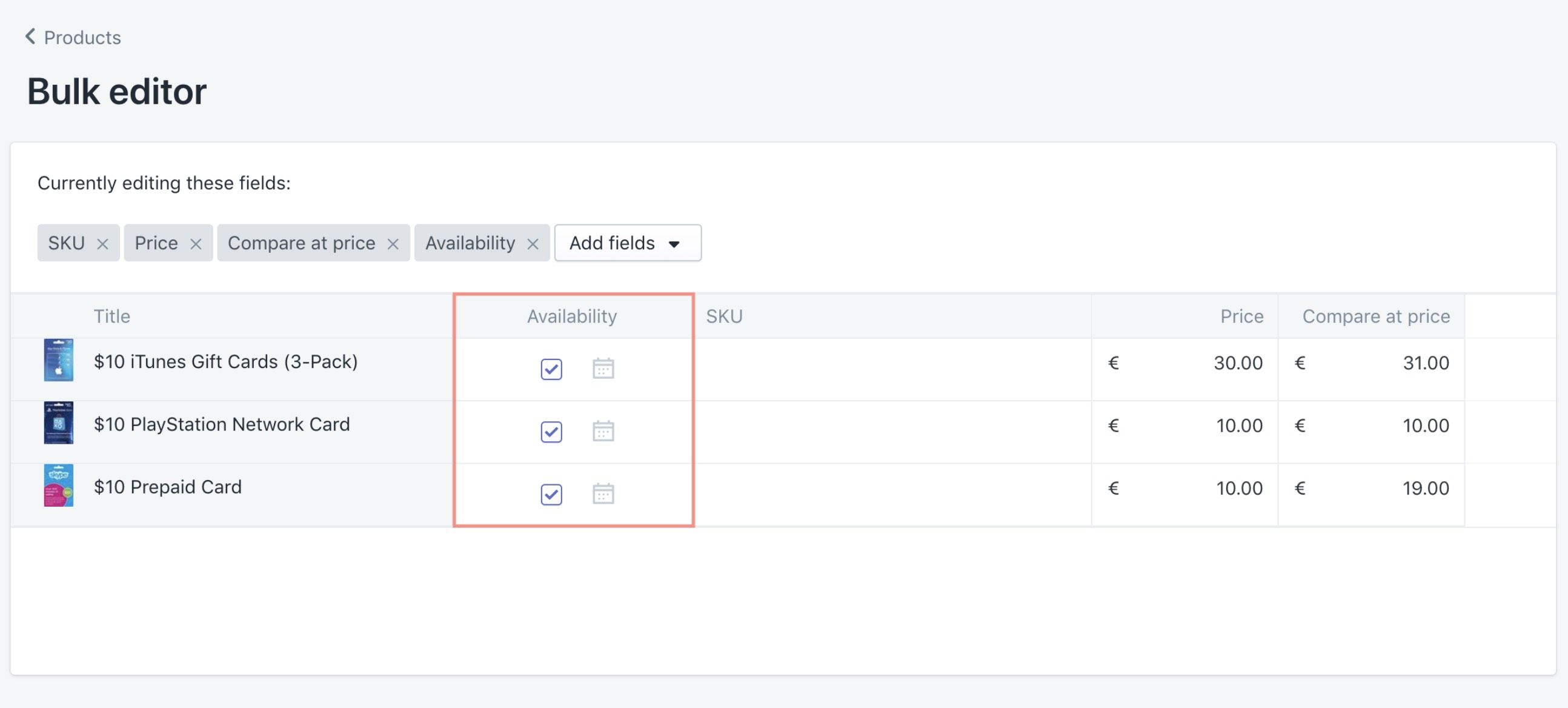
Task: Click the calendar icon in the PlayStation Network Card row
Action: tap(603, 431)
